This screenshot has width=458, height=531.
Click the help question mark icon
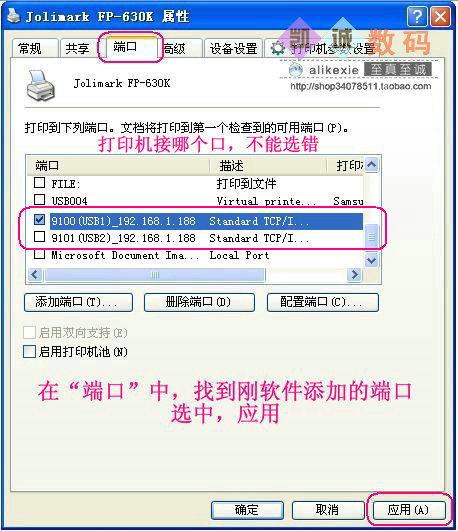click(417, 16)
